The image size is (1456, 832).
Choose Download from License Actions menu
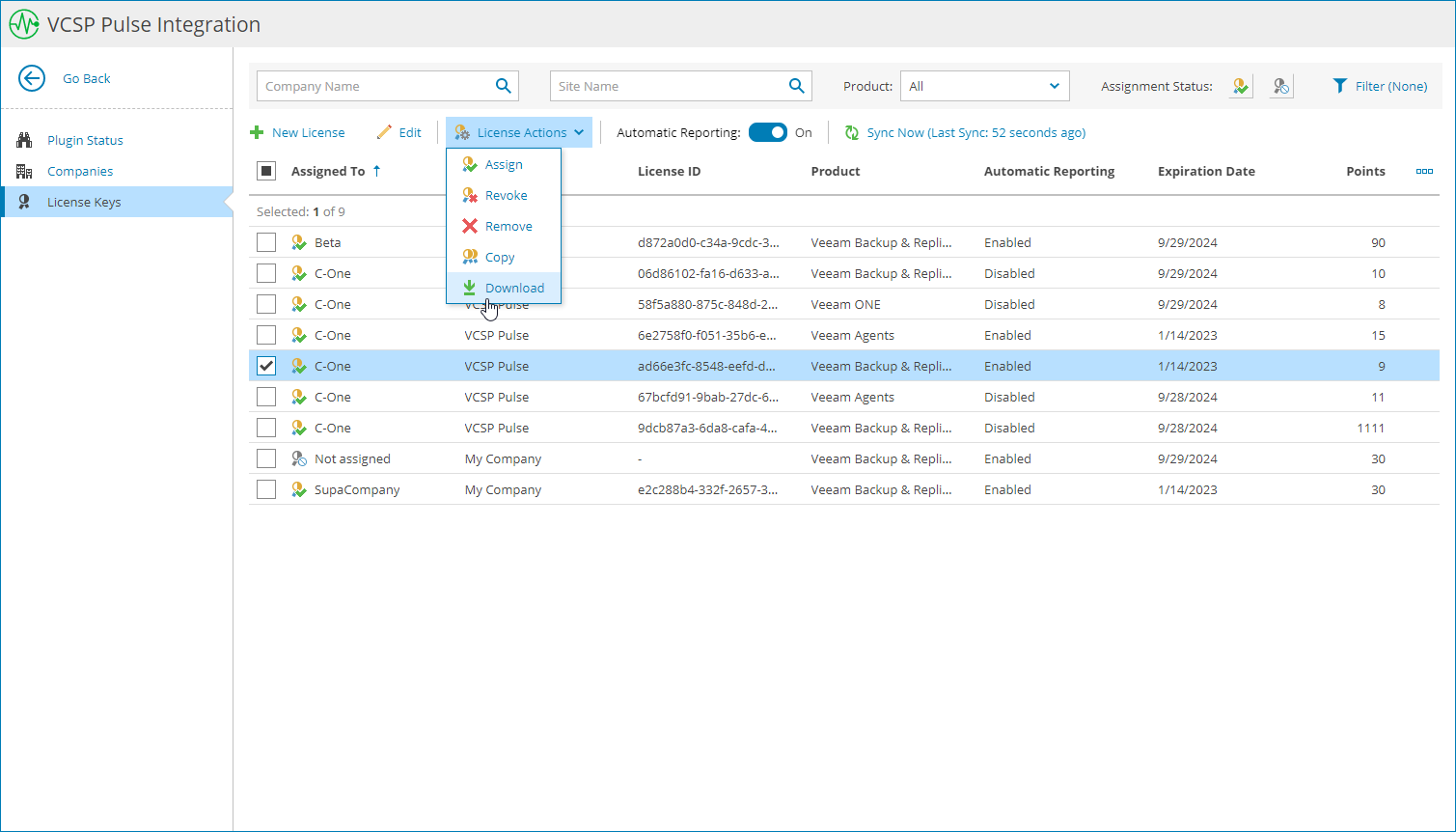pos(504,288)
